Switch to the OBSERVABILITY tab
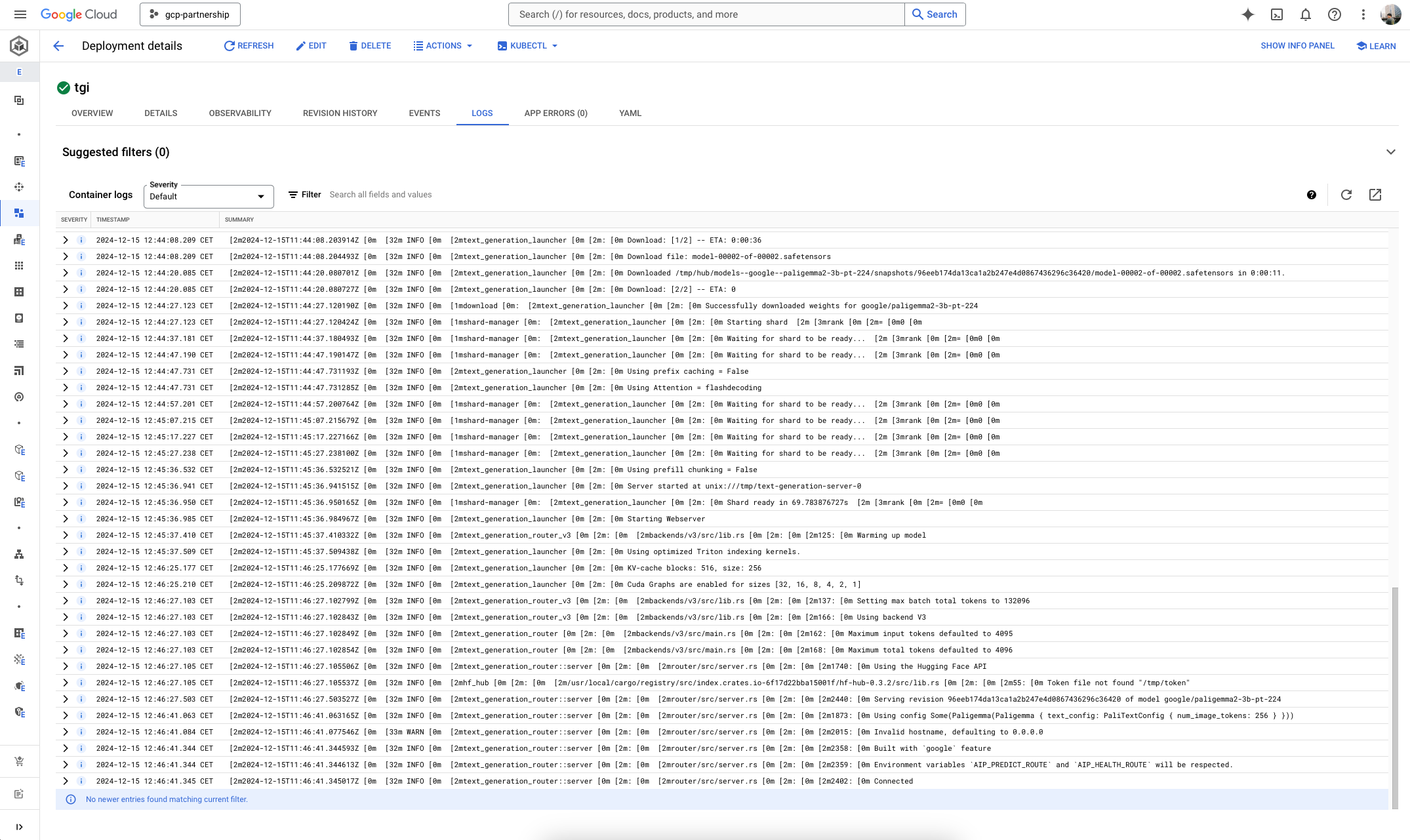The height and width of the screenshot is (840, 1410). click(x=240, y=113)
